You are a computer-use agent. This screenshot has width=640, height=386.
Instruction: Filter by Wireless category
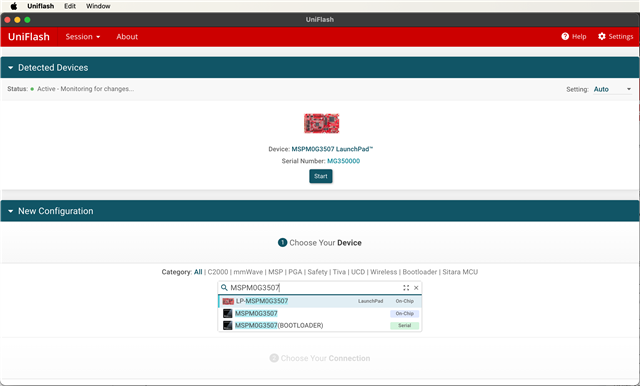coord(384,272)
